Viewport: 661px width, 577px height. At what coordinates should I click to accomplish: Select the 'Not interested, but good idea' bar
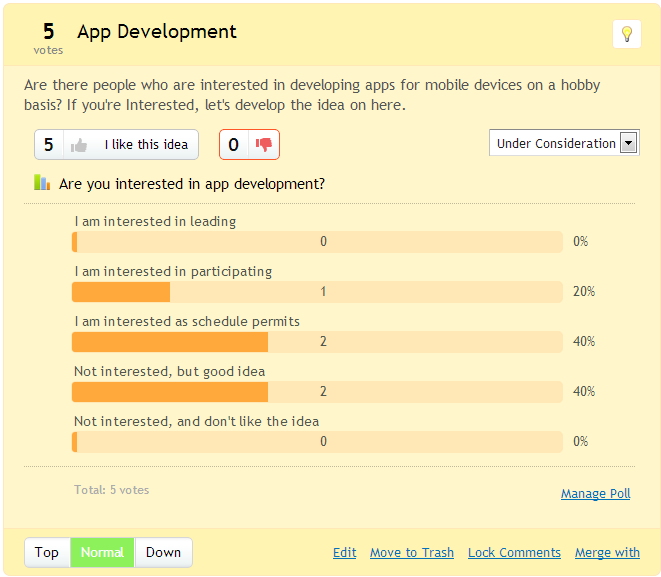(x=317, y=392)
